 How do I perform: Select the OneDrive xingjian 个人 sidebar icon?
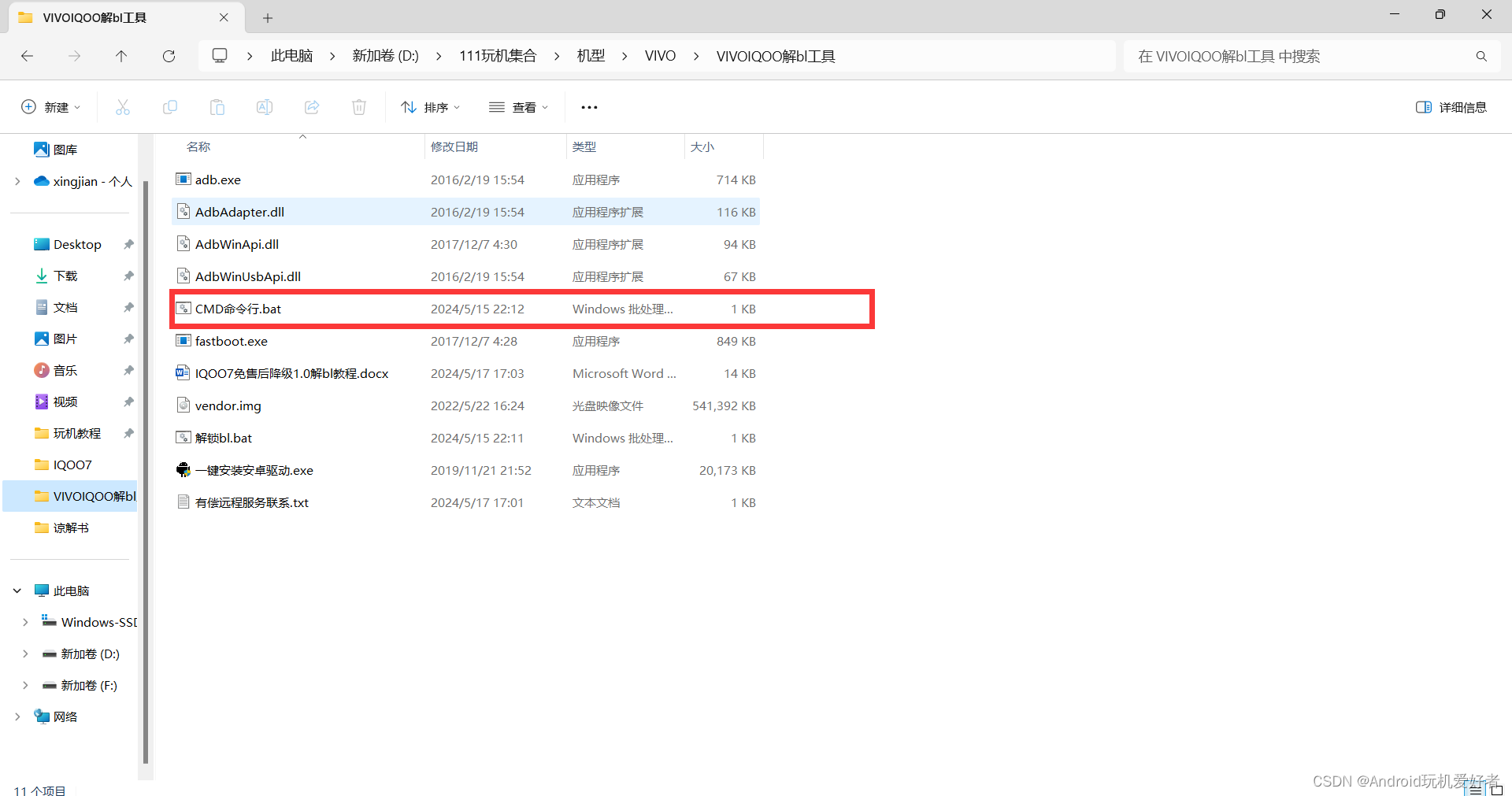pyautogui.click(x=41, y=181)
